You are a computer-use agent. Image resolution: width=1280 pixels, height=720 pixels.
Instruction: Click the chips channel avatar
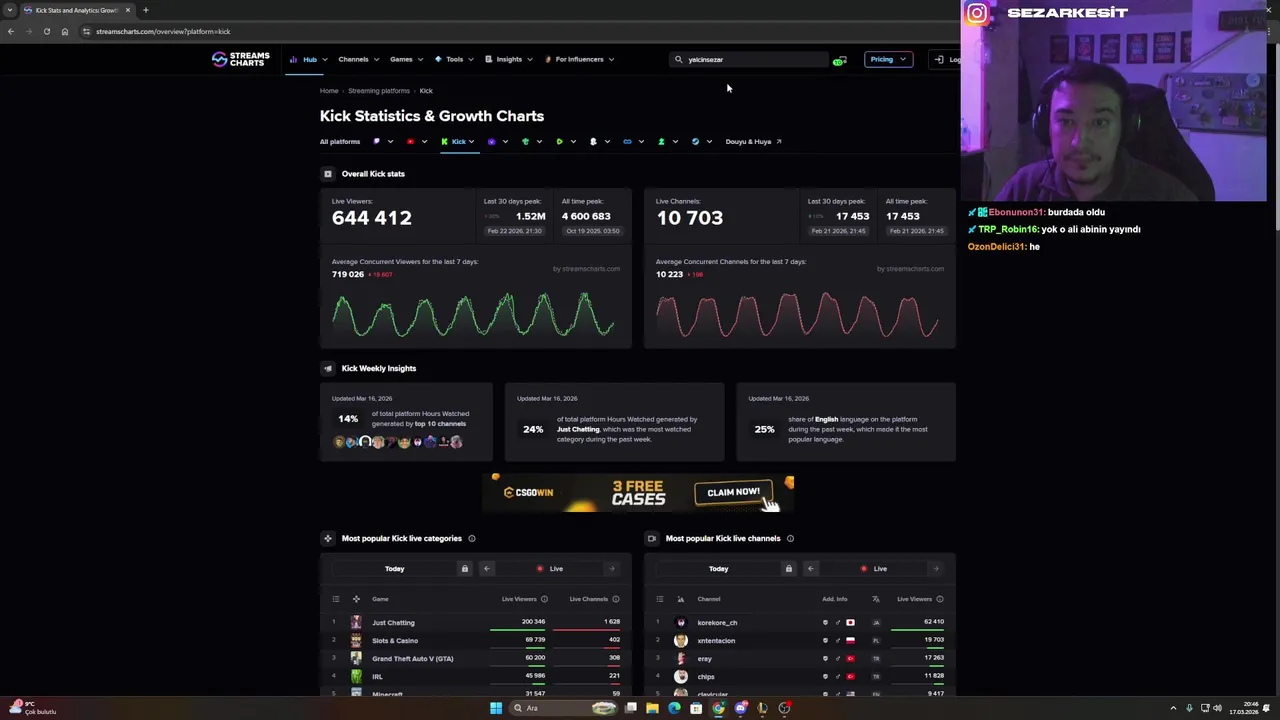681,676
